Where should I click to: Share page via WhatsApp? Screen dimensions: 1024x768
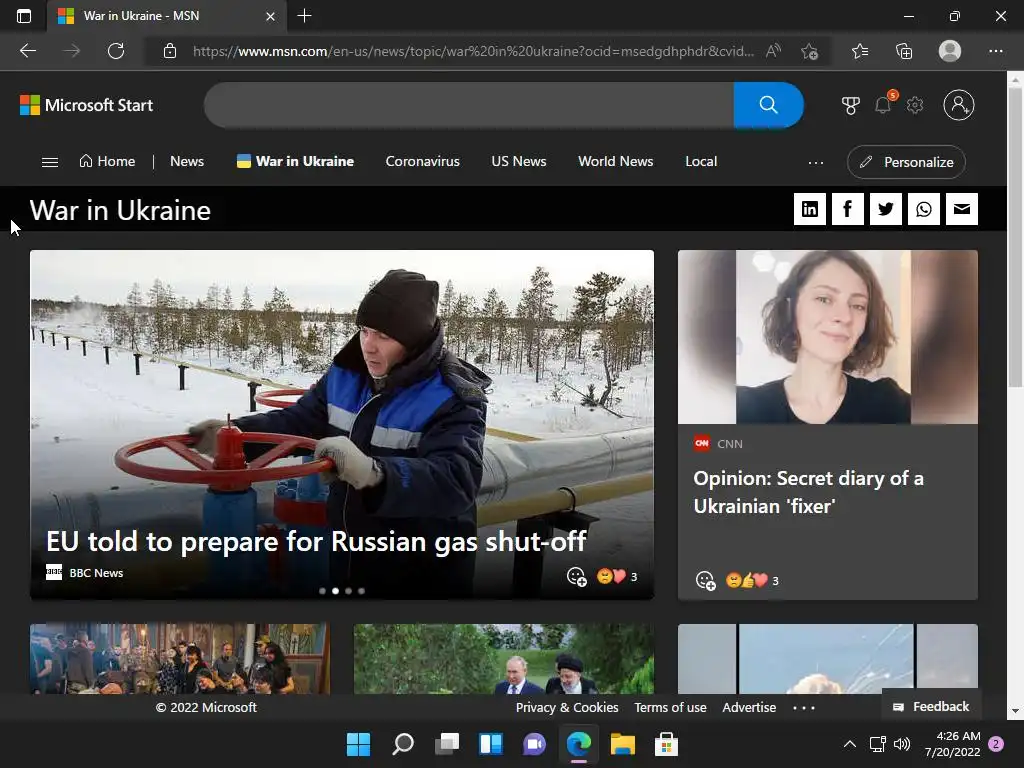(x=923, y=209)
